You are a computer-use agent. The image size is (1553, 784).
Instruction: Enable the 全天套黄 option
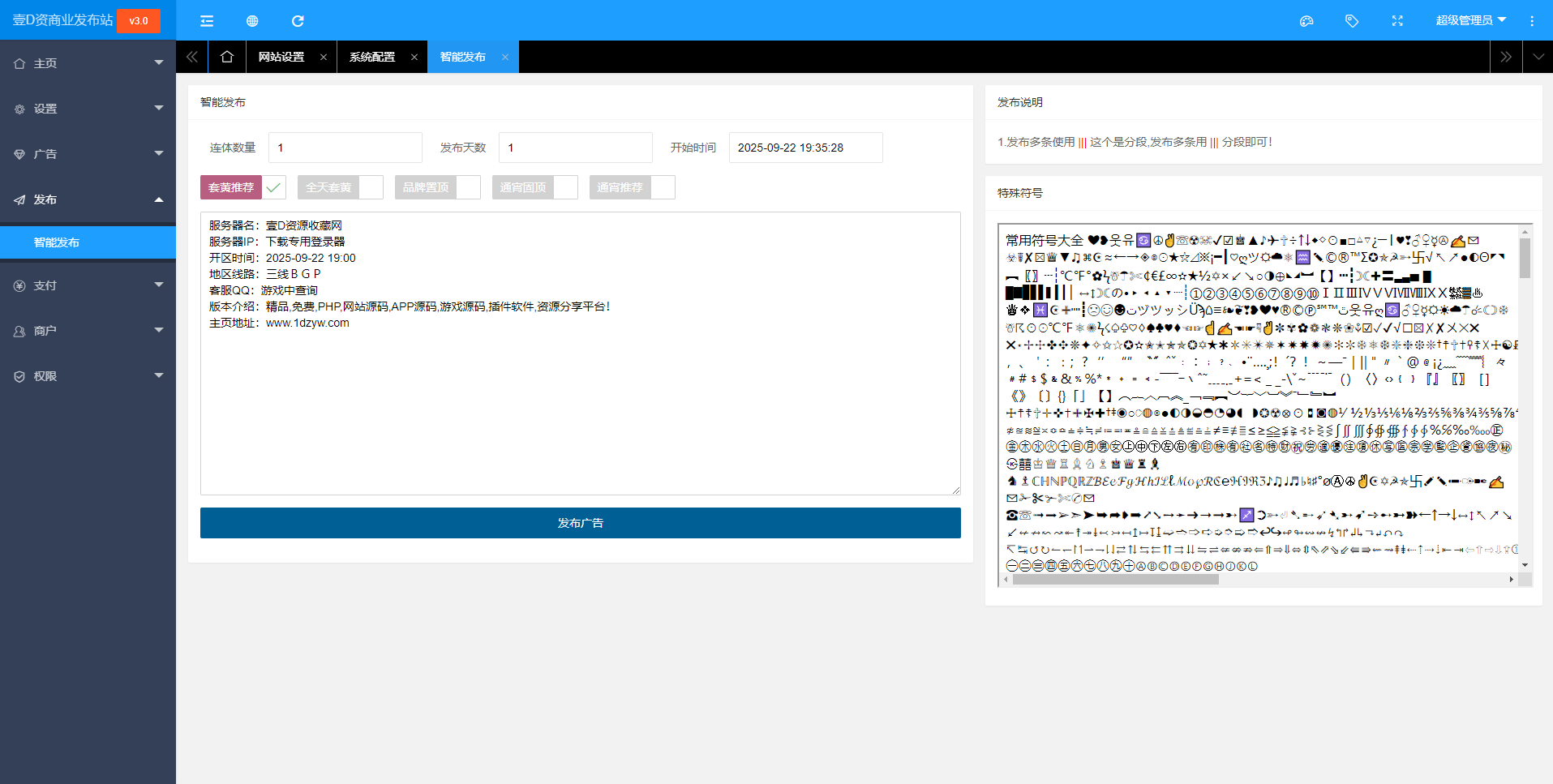[371, 186]
